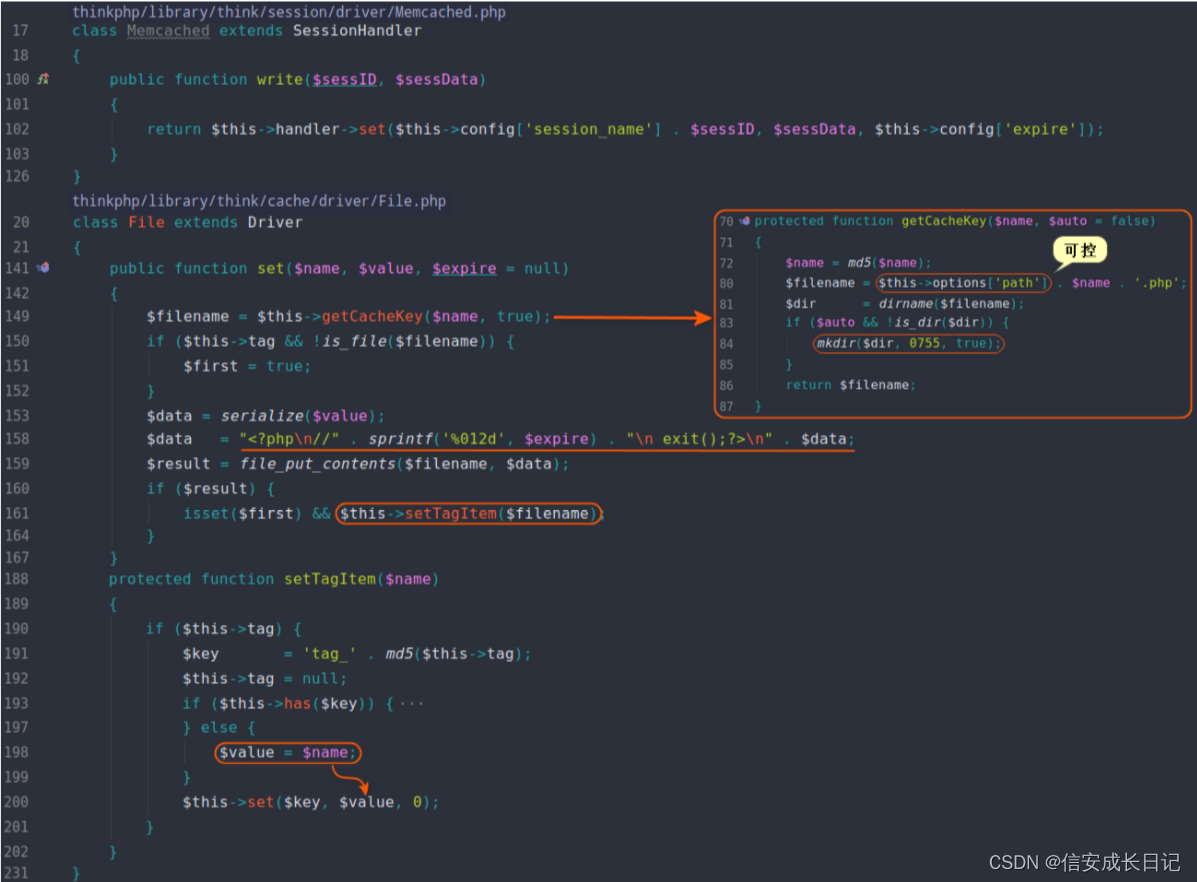The width and height of the screenshot is (1197, 882).
Task: Click the '.php' string on line 80
Action: 1157,283
